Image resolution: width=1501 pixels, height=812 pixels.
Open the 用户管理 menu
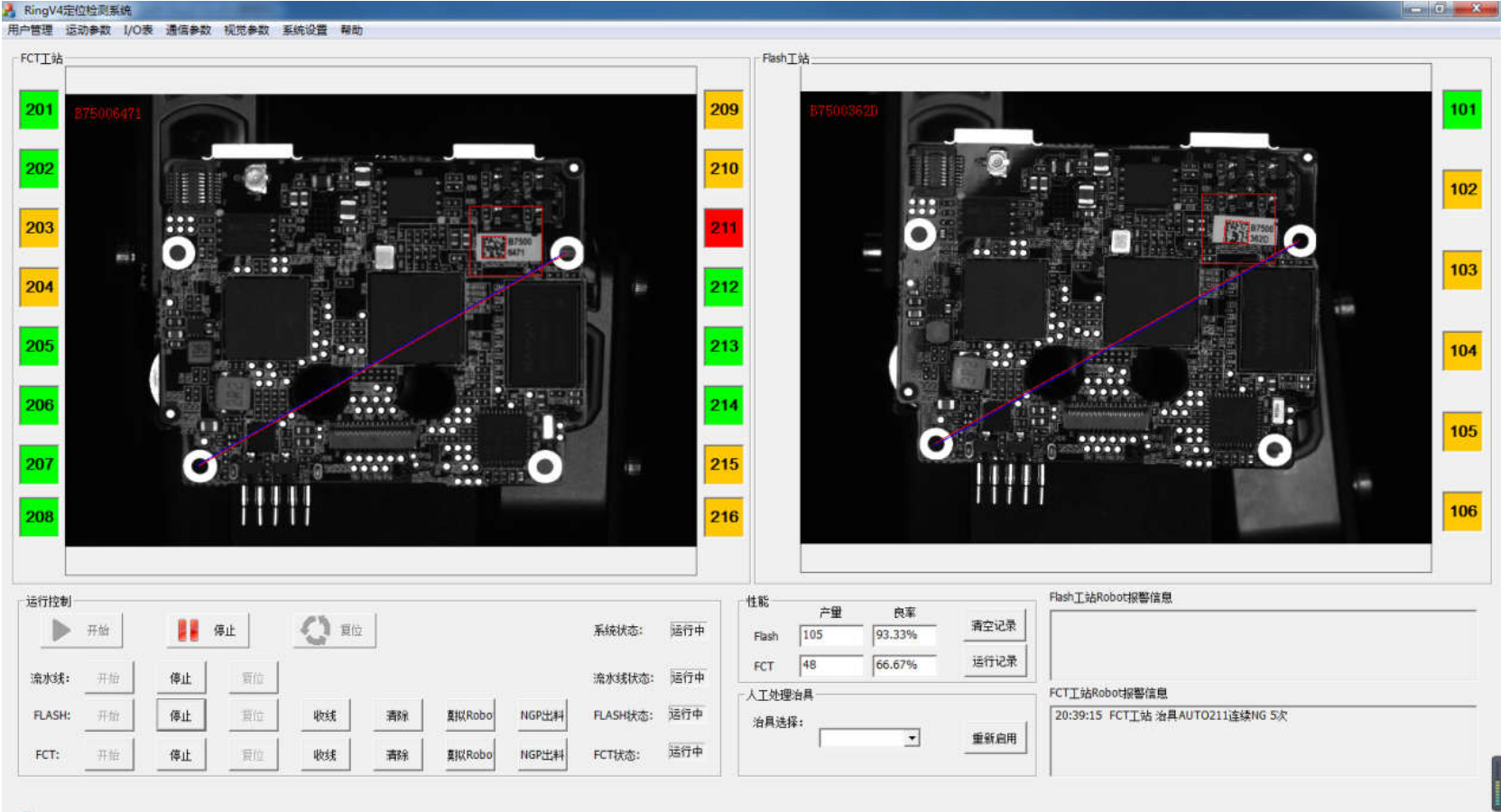coord(30,30)
